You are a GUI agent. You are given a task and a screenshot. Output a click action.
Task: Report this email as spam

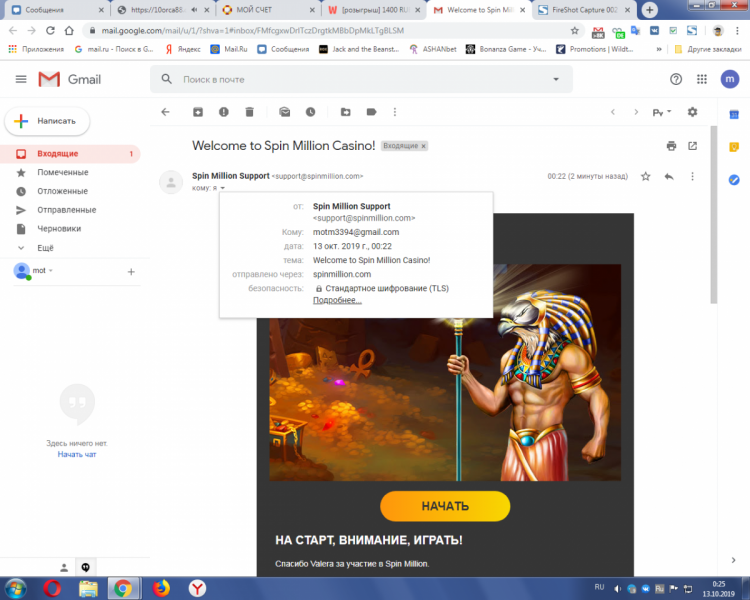click(x=224, y=112)
